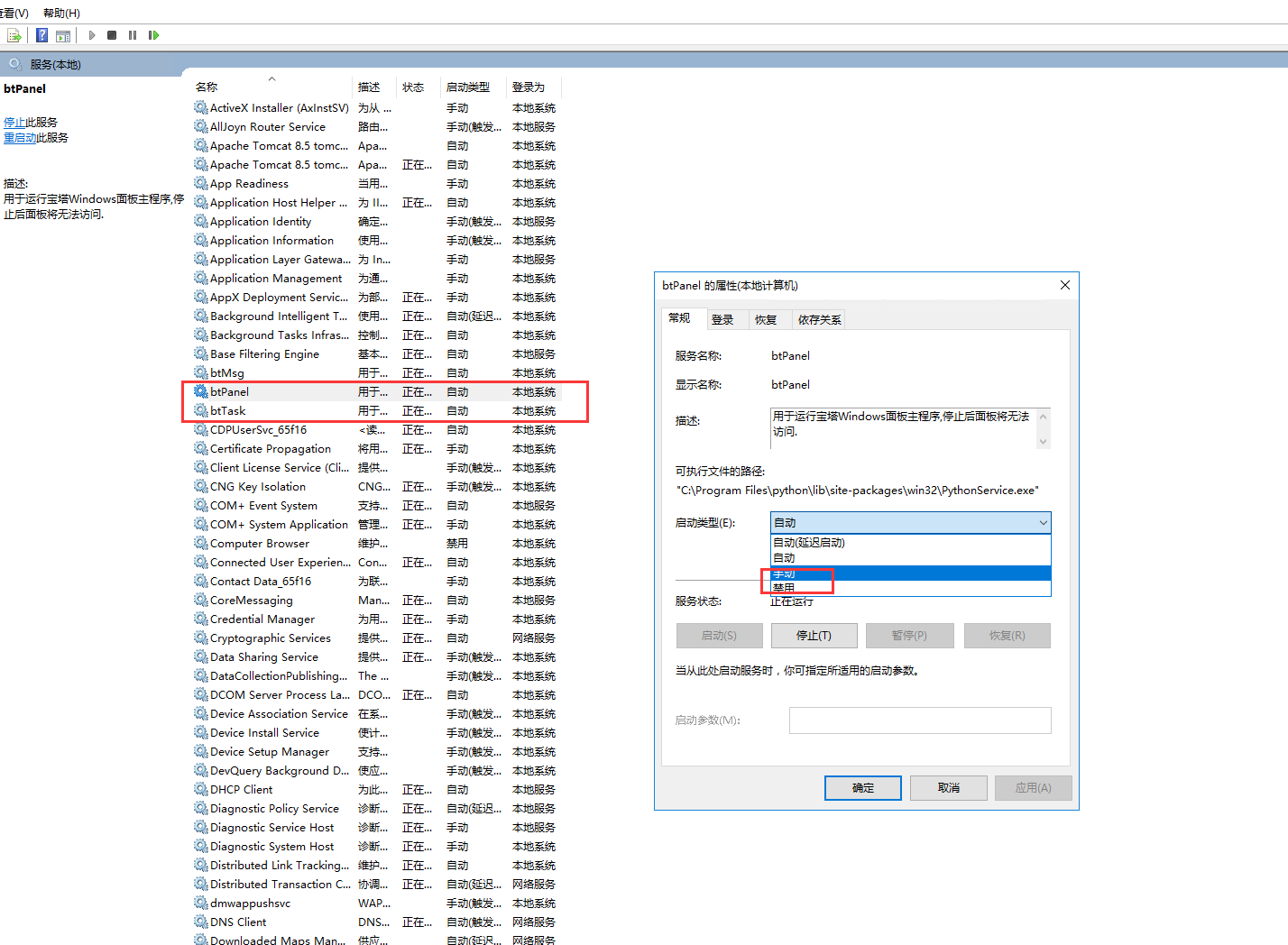Sort services by the 启动类型 column header

pos(474,87)
